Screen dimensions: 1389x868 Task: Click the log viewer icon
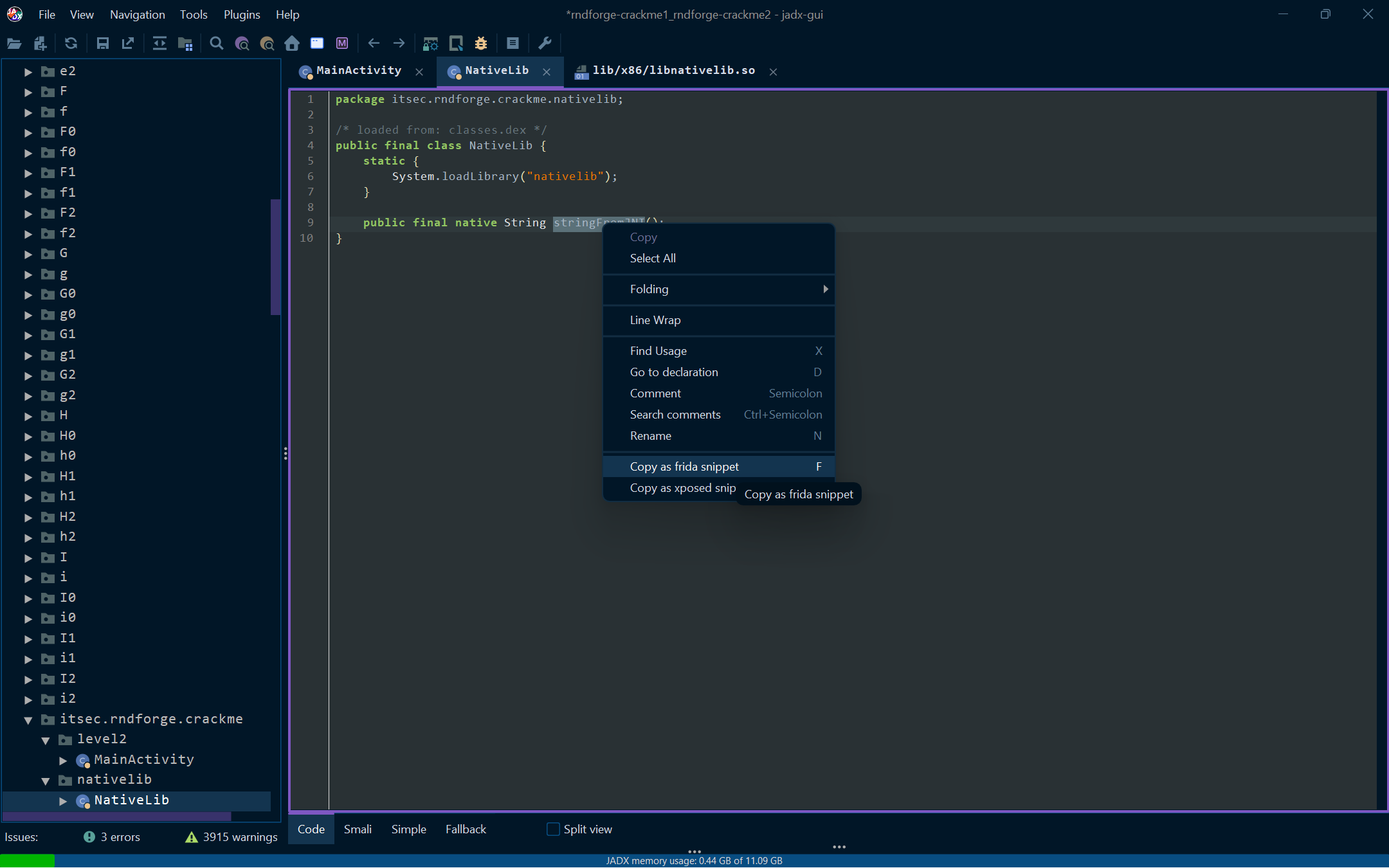point(513,43)
